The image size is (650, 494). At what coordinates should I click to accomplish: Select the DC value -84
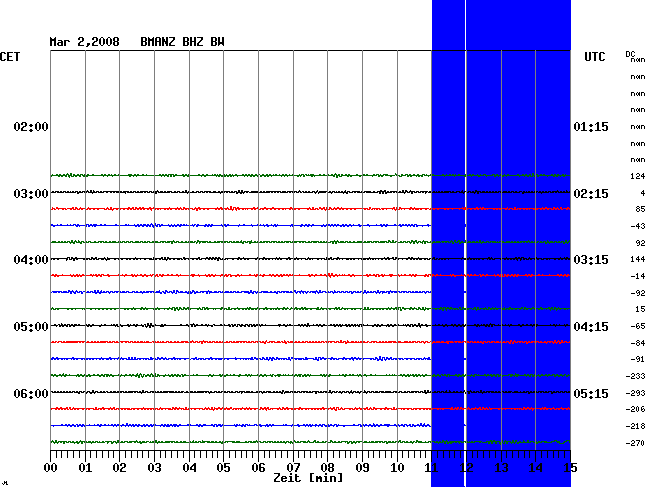tap(638, 343)
